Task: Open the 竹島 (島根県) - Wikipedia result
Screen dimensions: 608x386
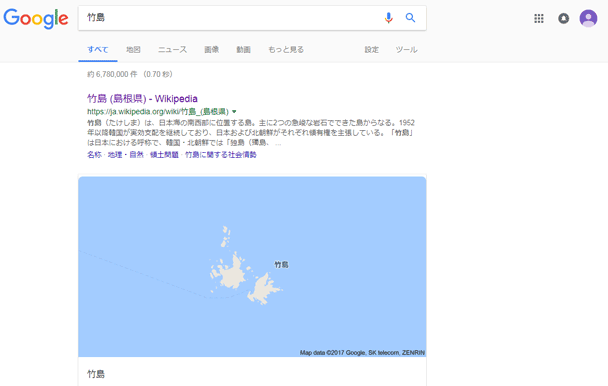Action: pos(142,99)
